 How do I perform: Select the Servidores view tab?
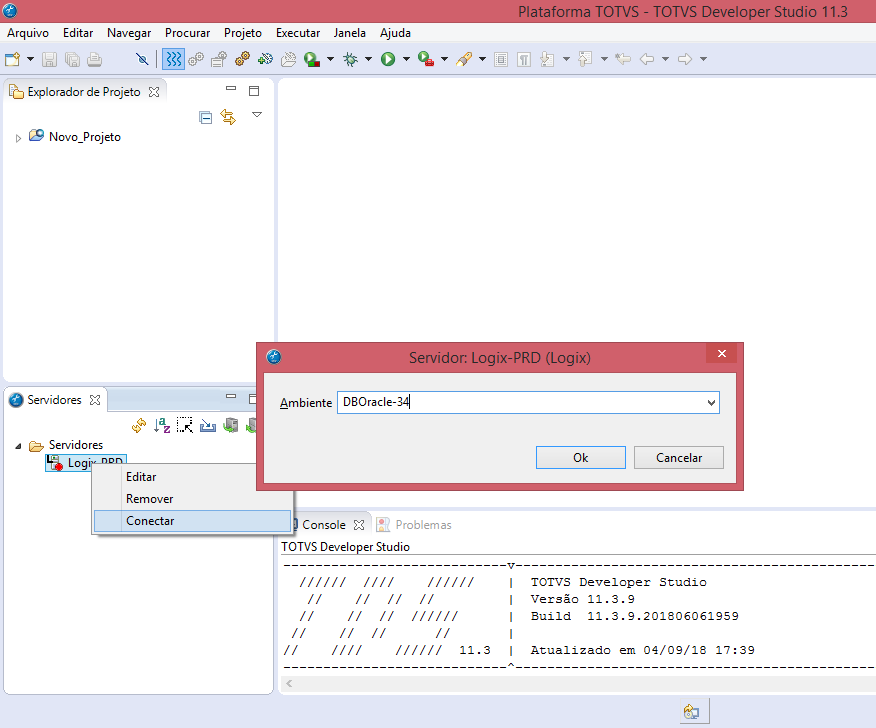pyautogui.click(x=54, y=400)
